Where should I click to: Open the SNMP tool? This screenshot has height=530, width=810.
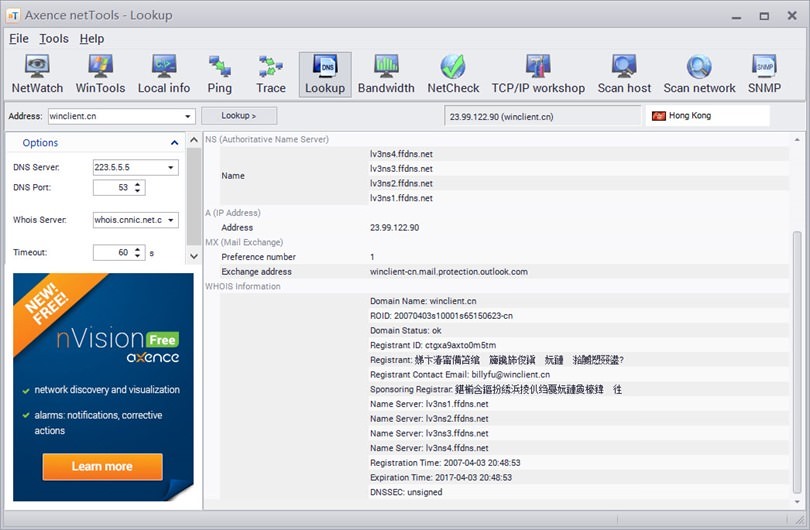tap(764, 75)
